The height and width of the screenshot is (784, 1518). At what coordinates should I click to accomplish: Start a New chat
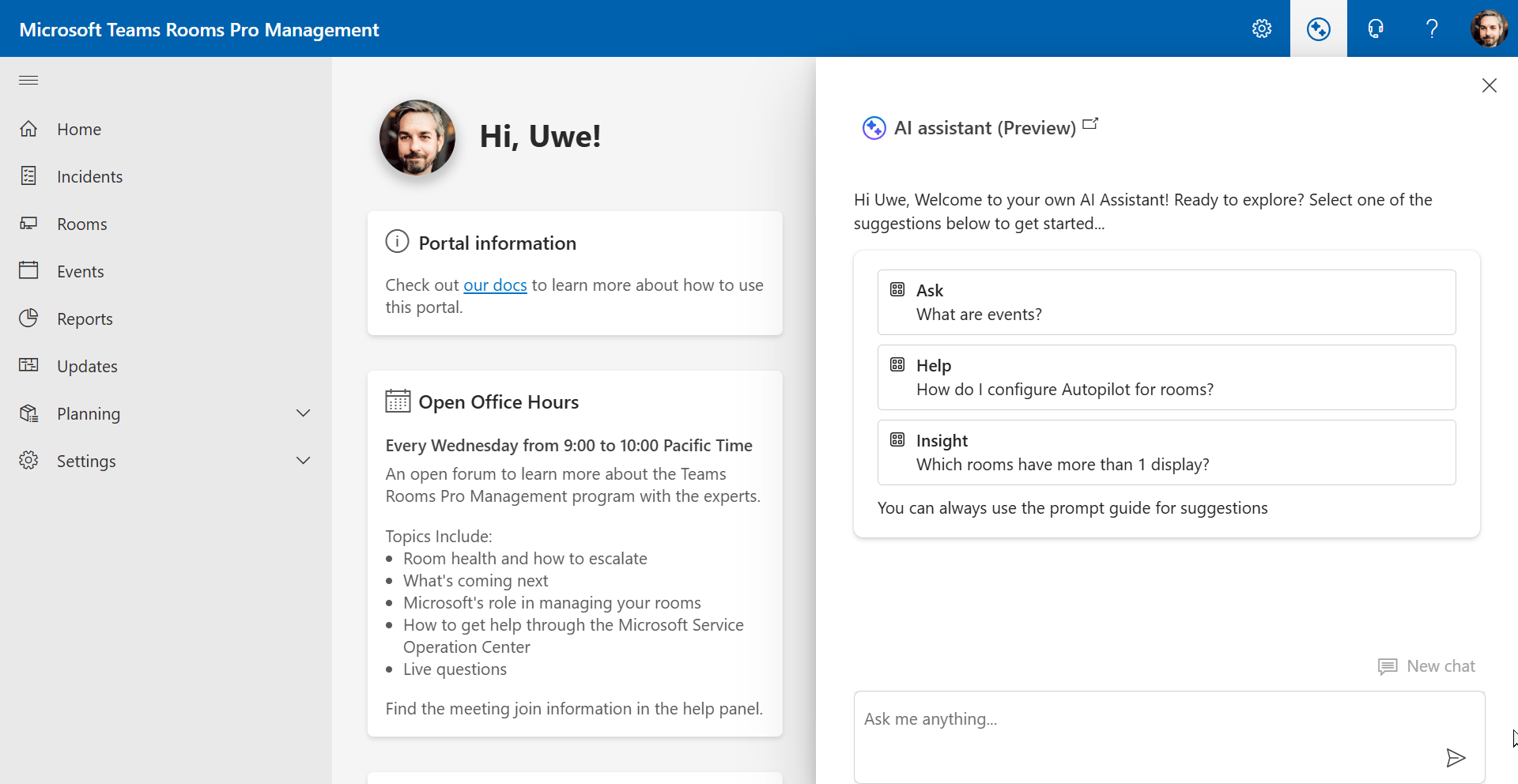pyautogui.click(x=1427, y=666)
